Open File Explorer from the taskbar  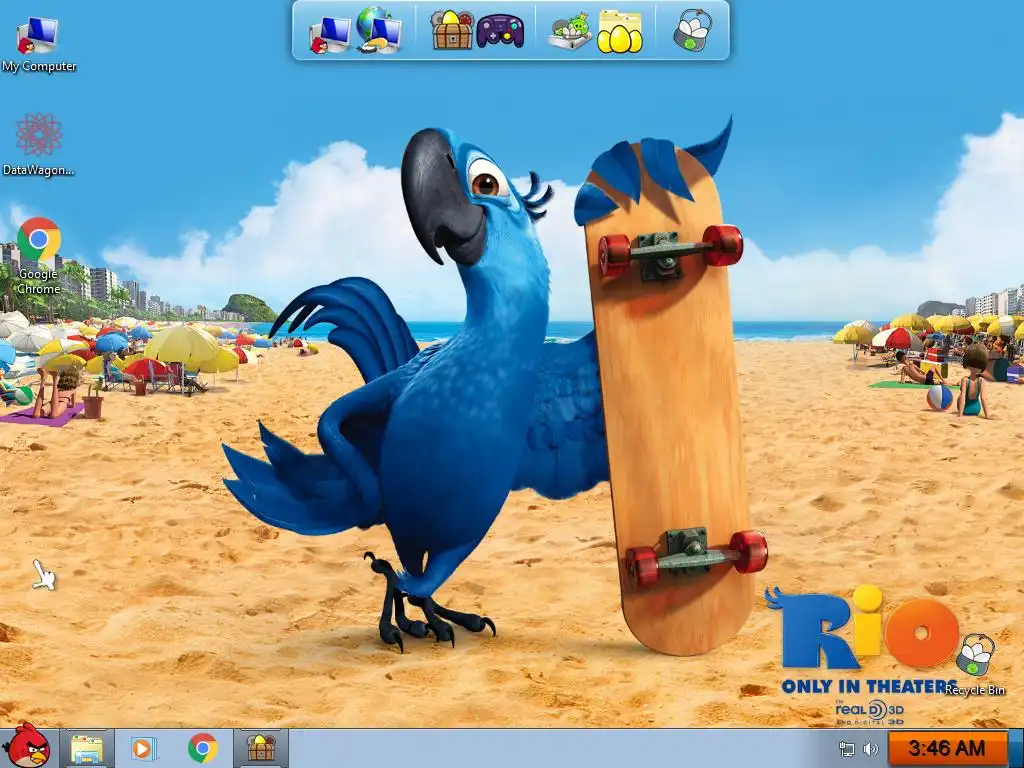[x=87, y=748]
